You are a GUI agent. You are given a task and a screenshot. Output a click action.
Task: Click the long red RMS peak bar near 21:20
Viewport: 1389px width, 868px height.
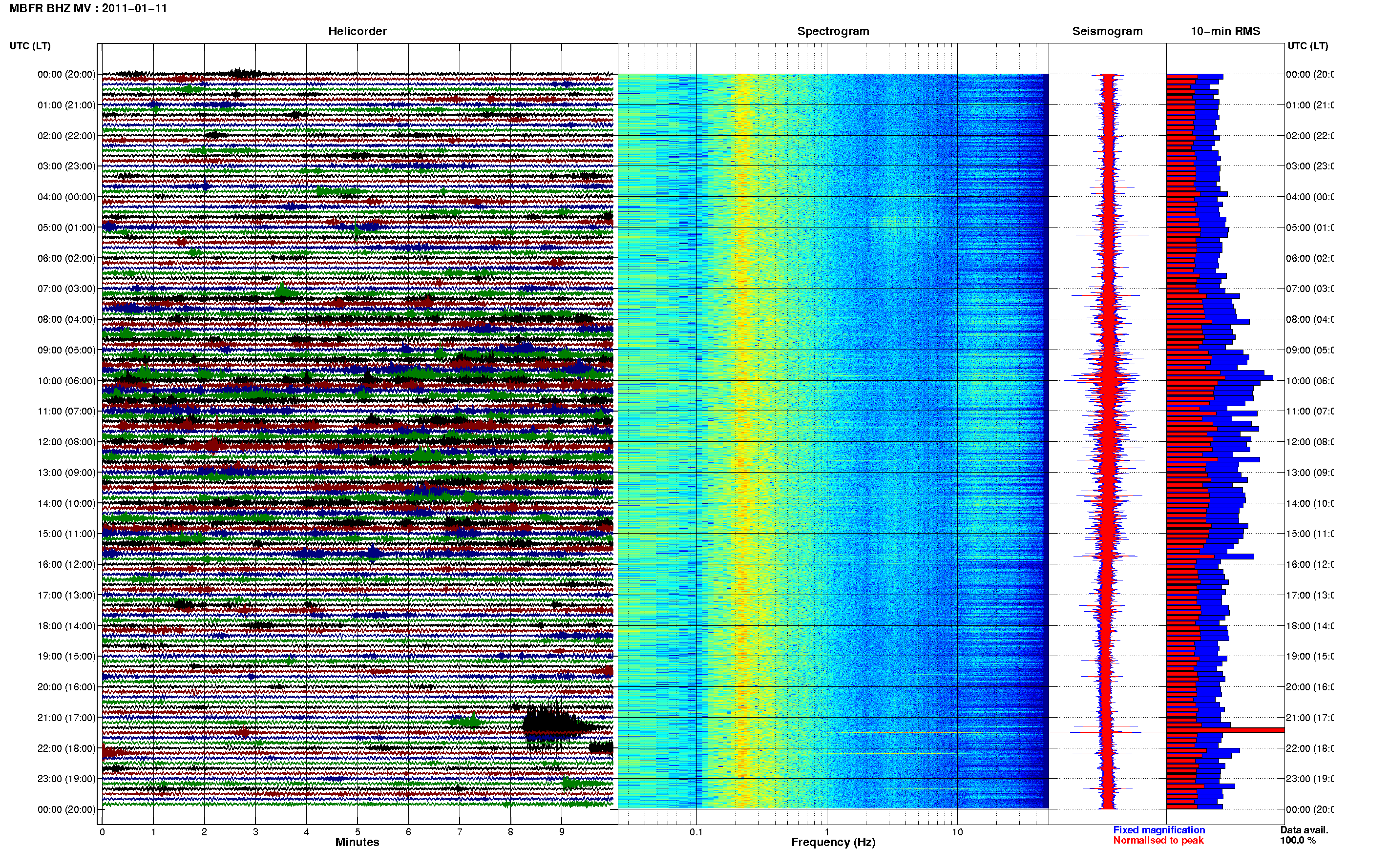tap(1225, 730)
